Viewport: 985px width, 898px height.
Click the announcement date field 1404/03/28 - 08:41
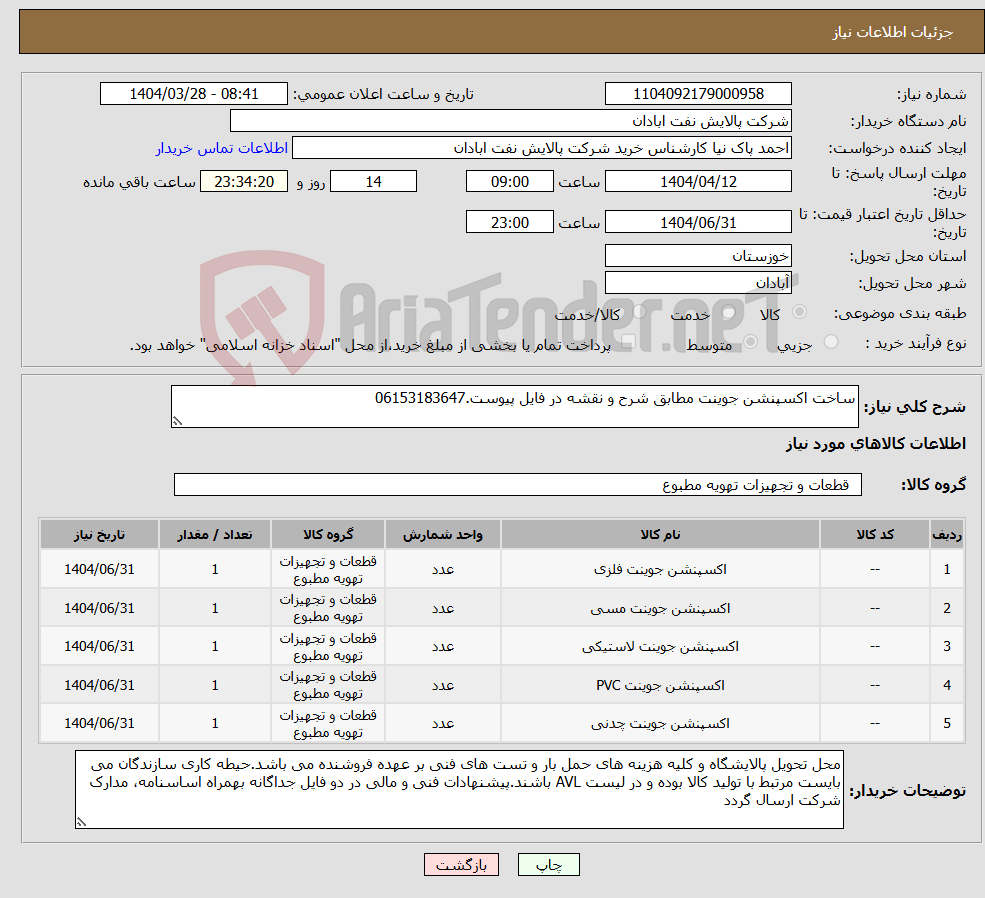coord(193,94)
